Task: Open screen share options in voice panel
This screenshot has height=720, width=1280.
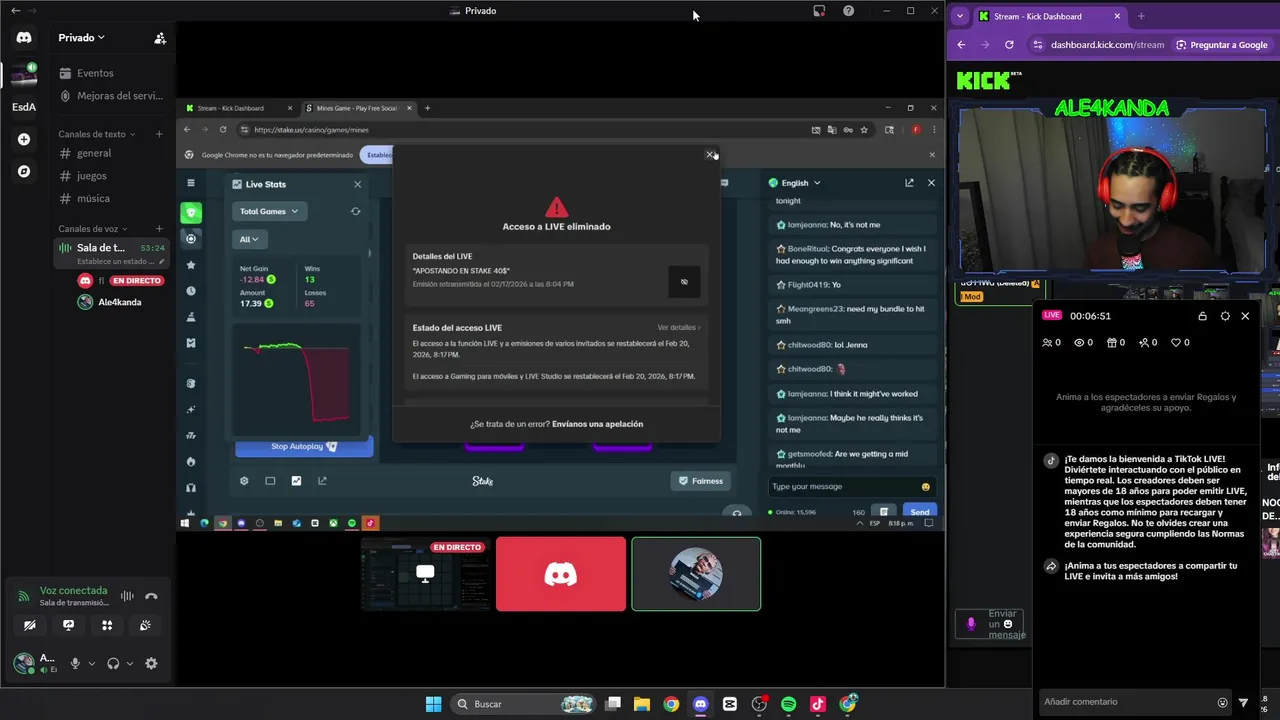Action: 68,625
